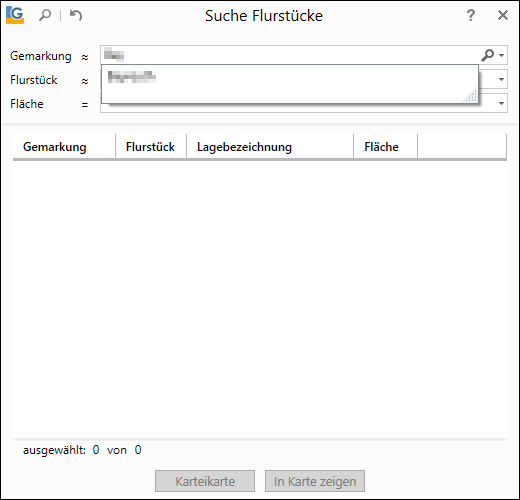520x500 pixels.
Task: Click the G application logo icon
Action: click(x=15, y=15)
